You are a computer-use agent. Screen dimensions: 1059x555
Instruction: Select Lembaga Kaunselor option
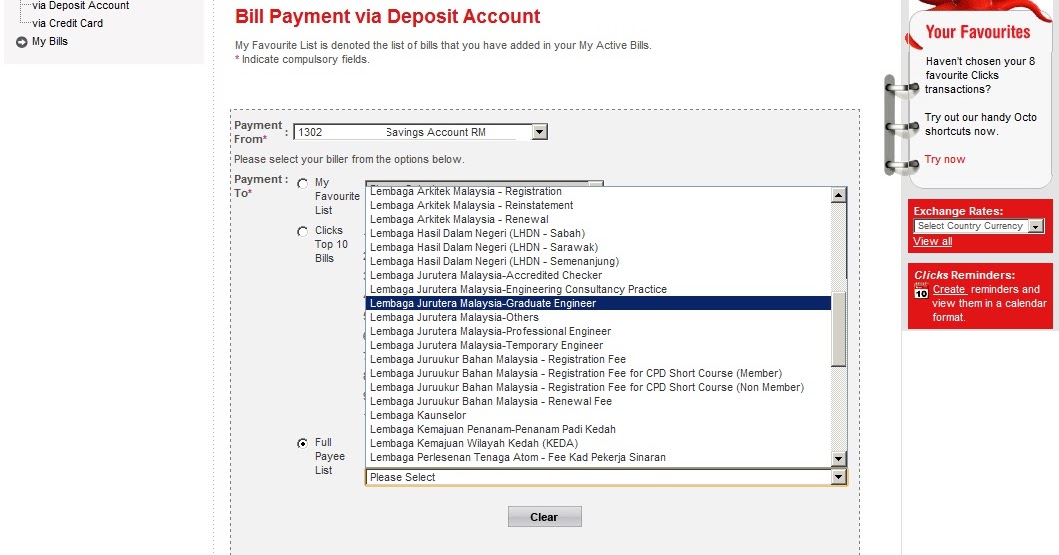[x=598, y=415]
